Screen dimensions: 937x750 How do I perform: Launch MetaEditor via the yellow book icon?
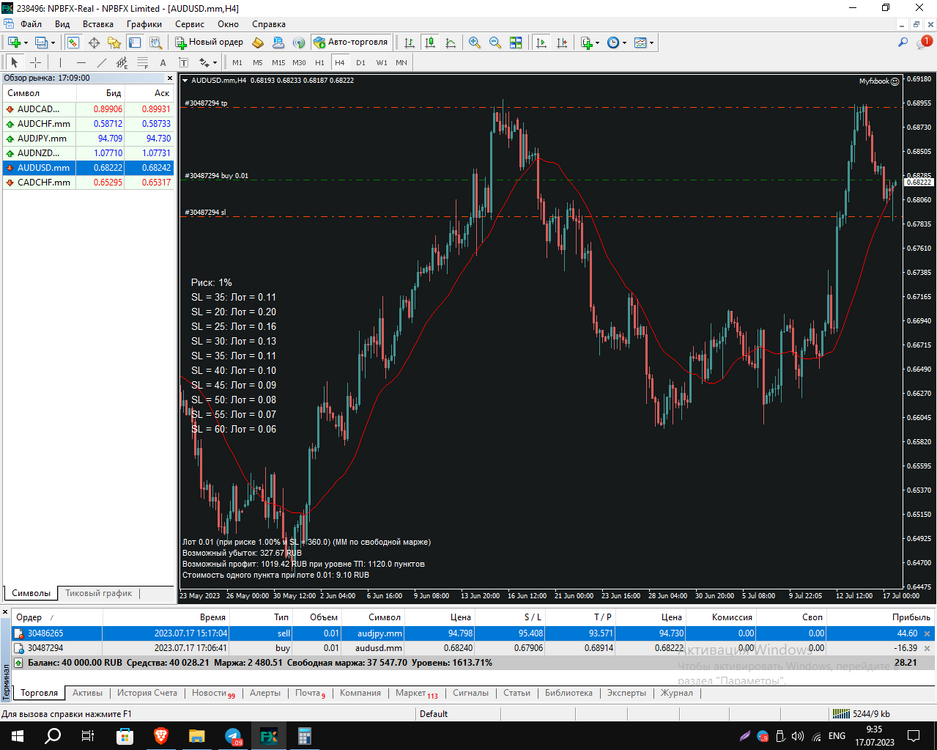click(258, 42)
